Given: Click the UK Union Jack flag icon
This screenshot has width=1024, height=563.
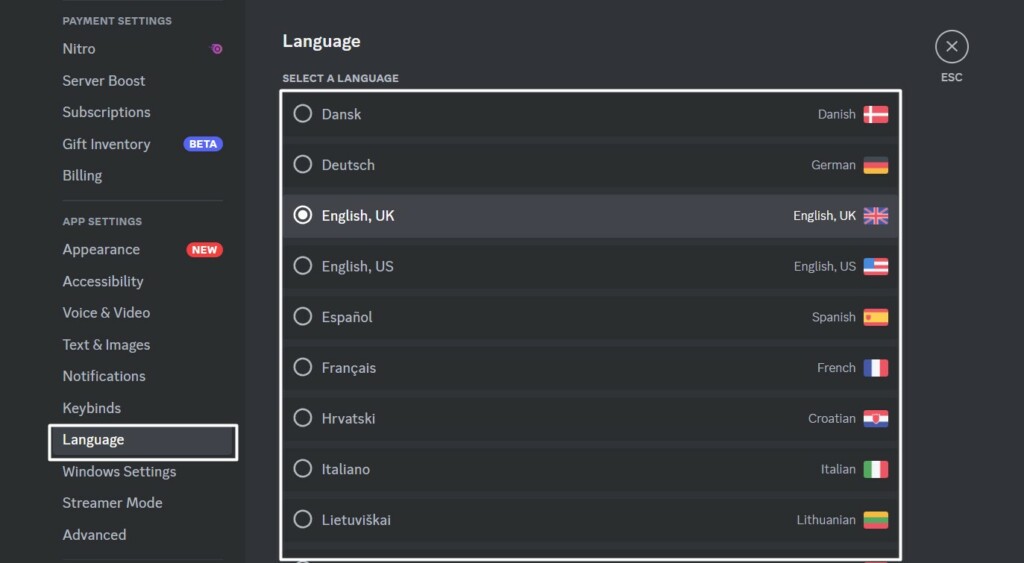Looking at the screenshot, I should click(875, 216).
